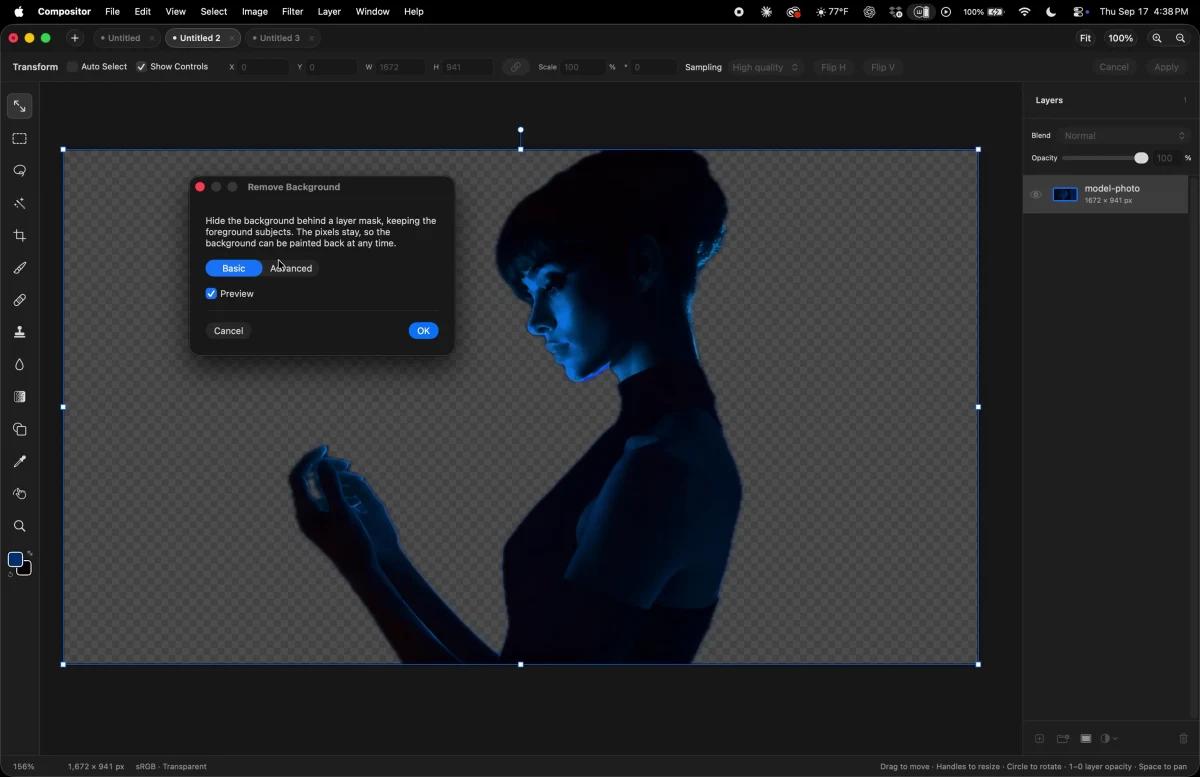The height and width of the screenshot is (777, 1200).
Task: Select the gradient tool
Action: tap(19, 397)
